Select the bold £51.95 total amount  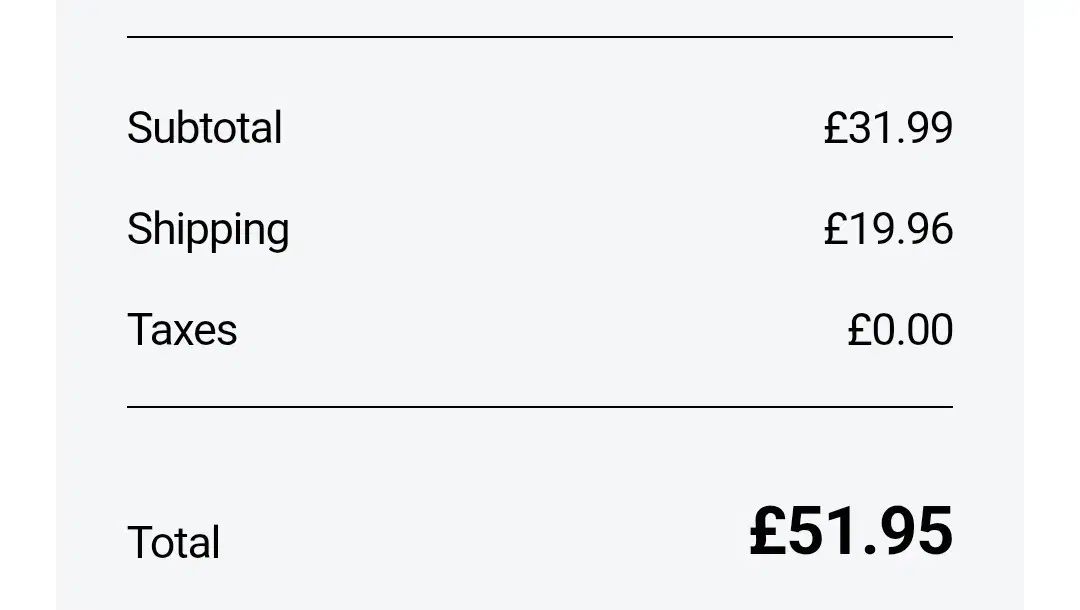click(851, 531)
